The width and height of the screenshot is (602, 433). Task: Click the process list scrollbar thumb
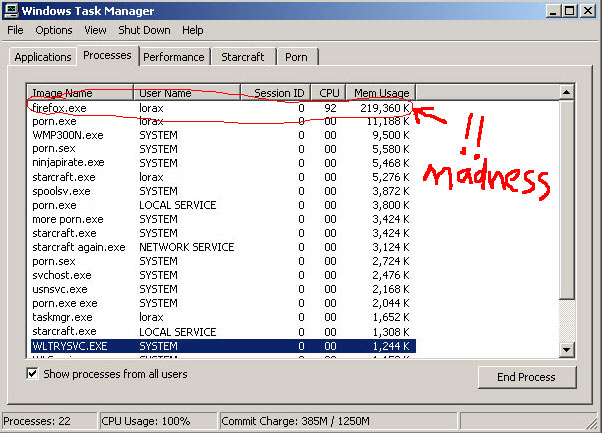pos(567,200)
